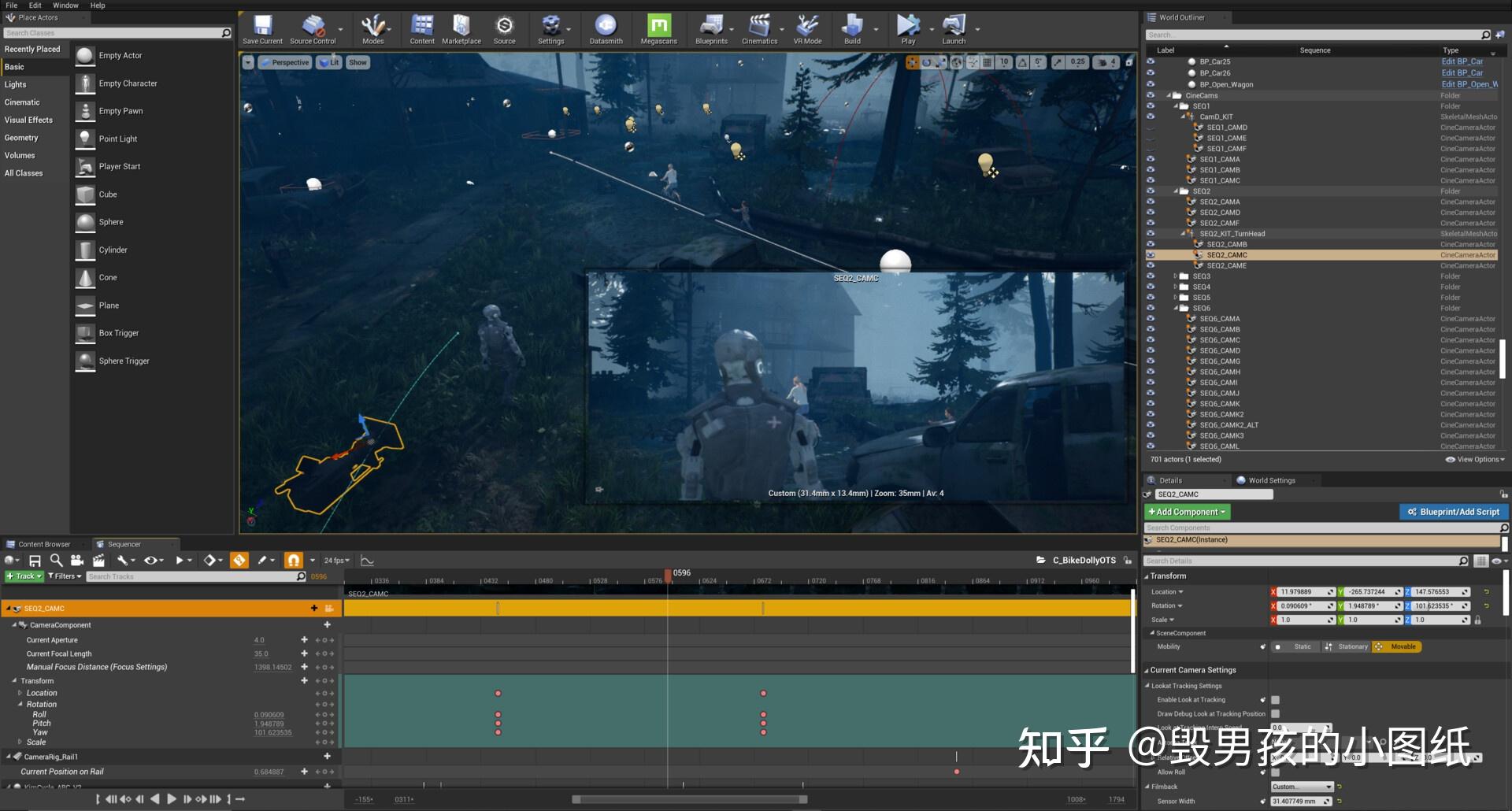Set mobility to Movable
Image resolution: width=1512 pixels, height=811 pixels.
click(x=1398, y=647)
